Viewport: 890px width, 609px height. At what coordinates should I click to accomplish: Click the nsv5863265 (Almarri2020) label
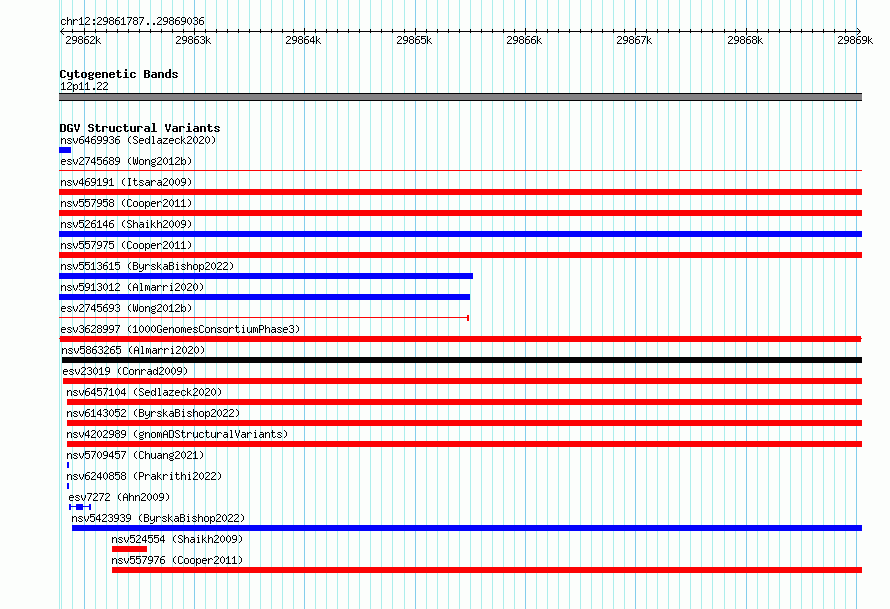(x=133, y=350)
